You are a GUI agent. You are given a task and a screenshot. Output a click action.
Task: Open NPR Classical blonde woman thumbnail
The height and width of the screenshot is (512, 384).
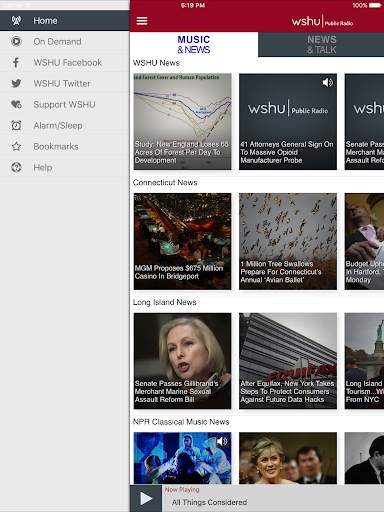click(288, 458)
